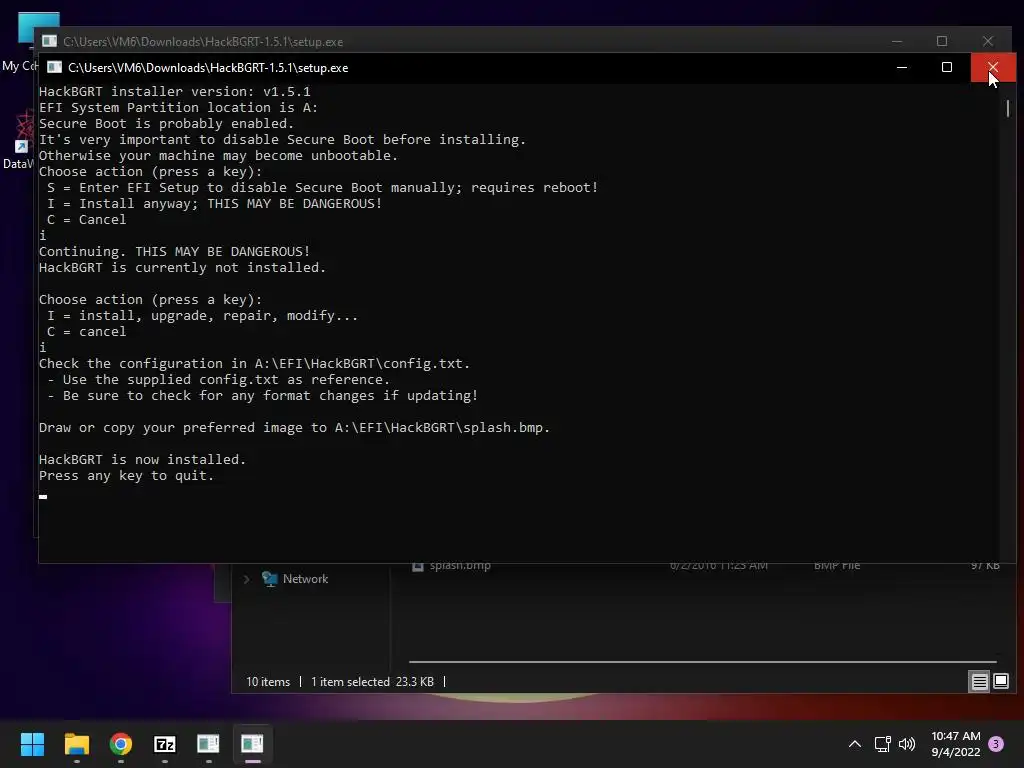The width and height of the screenshot is (1024, 768).
Task: Click '1 item selected 23.3 KB' status text
Action: point(372,682)
